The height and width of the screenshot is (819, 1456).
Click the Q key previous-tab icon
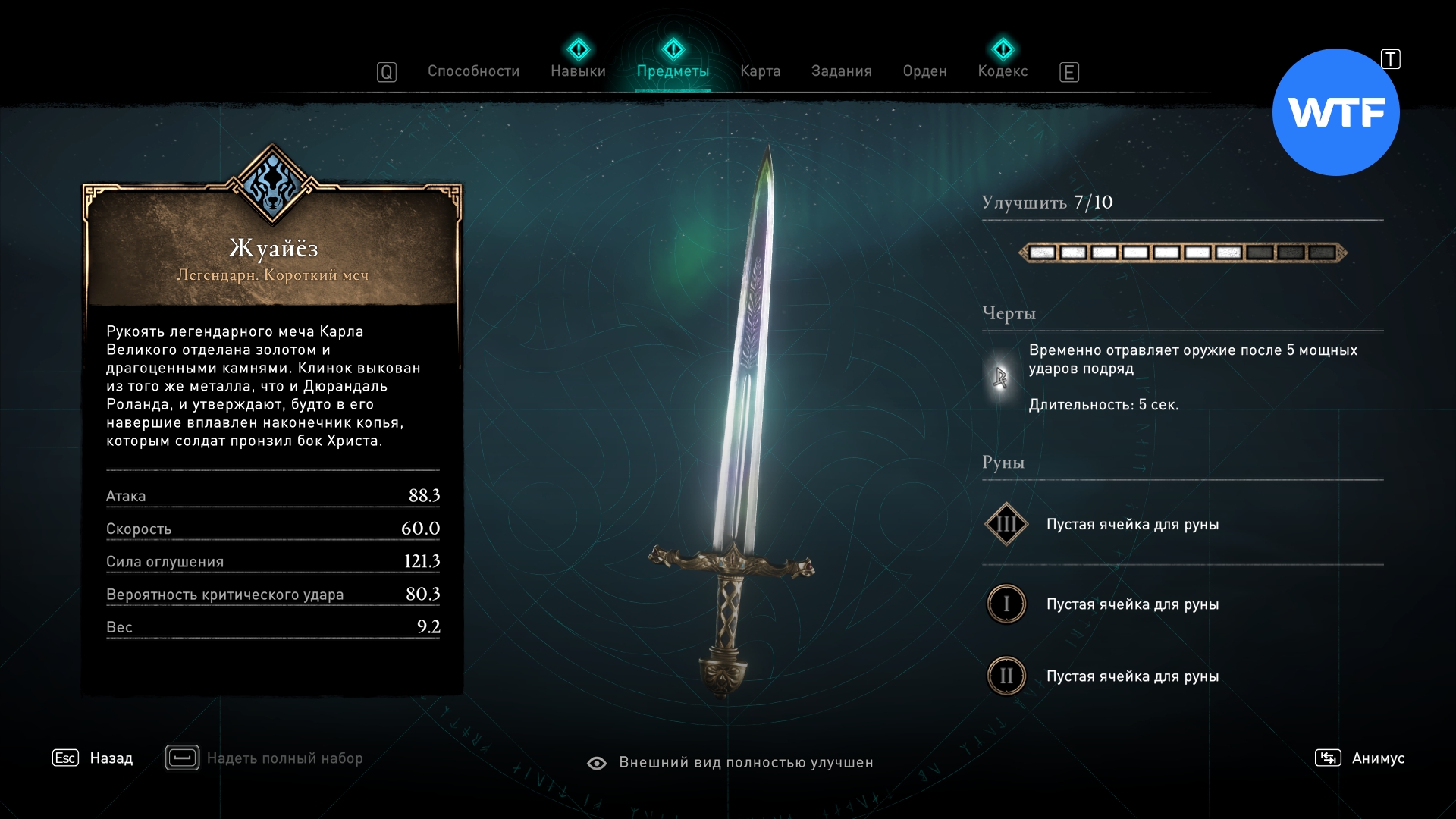(x=387, y=72)
